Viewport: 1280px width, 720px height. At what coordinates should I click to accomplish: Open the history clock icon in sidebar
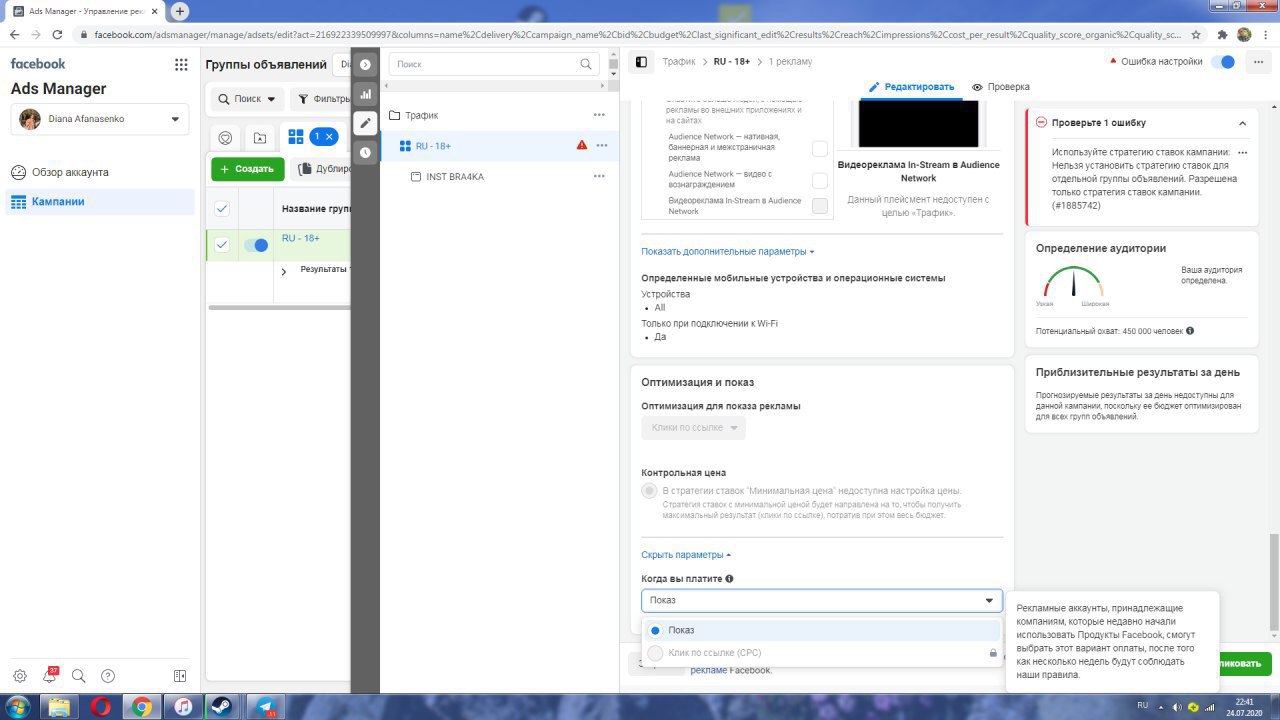click(x=365, y=153)
